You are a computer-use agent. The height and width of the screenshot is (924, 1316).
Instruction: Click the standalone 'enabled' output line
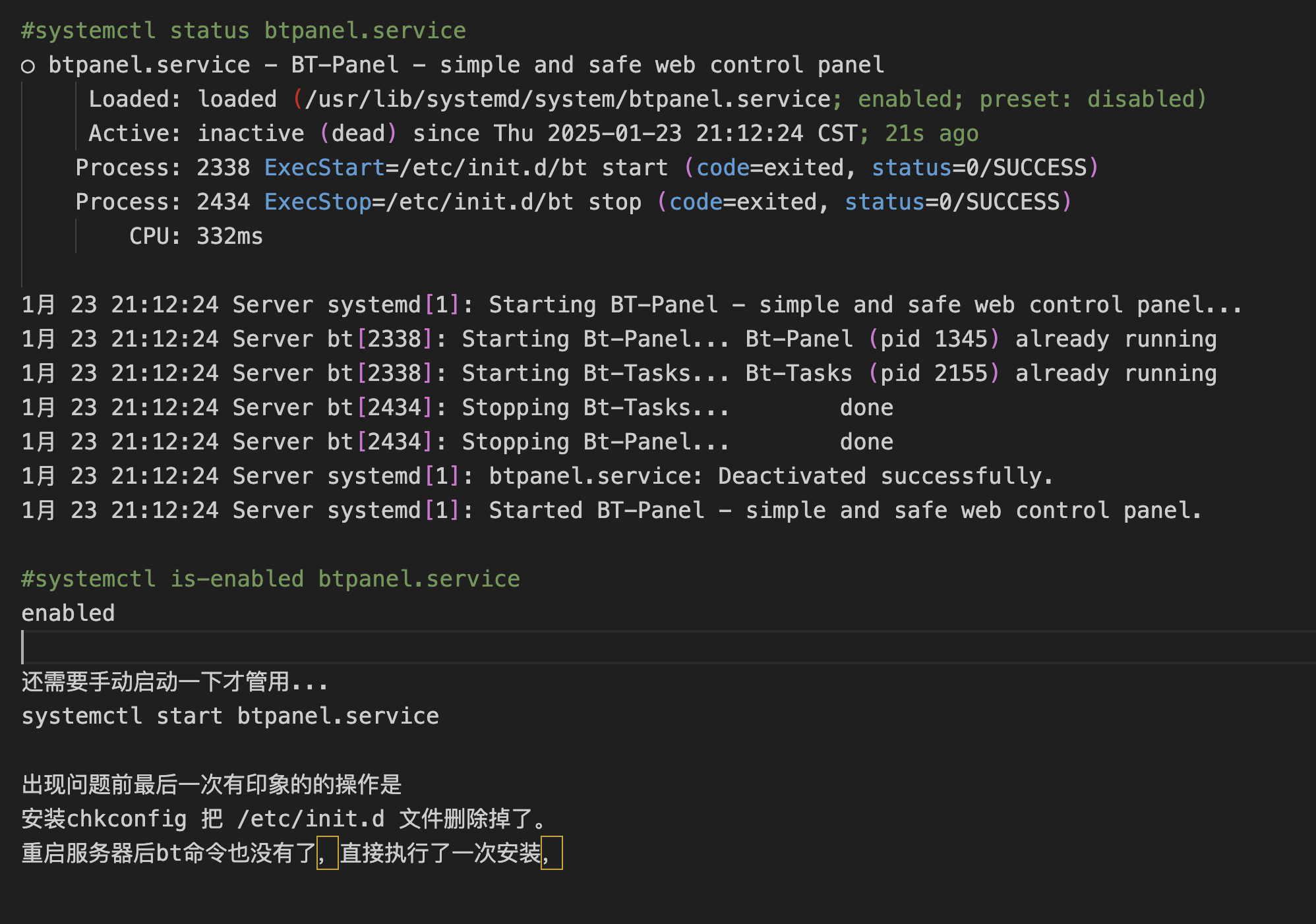tap(68, 613)
